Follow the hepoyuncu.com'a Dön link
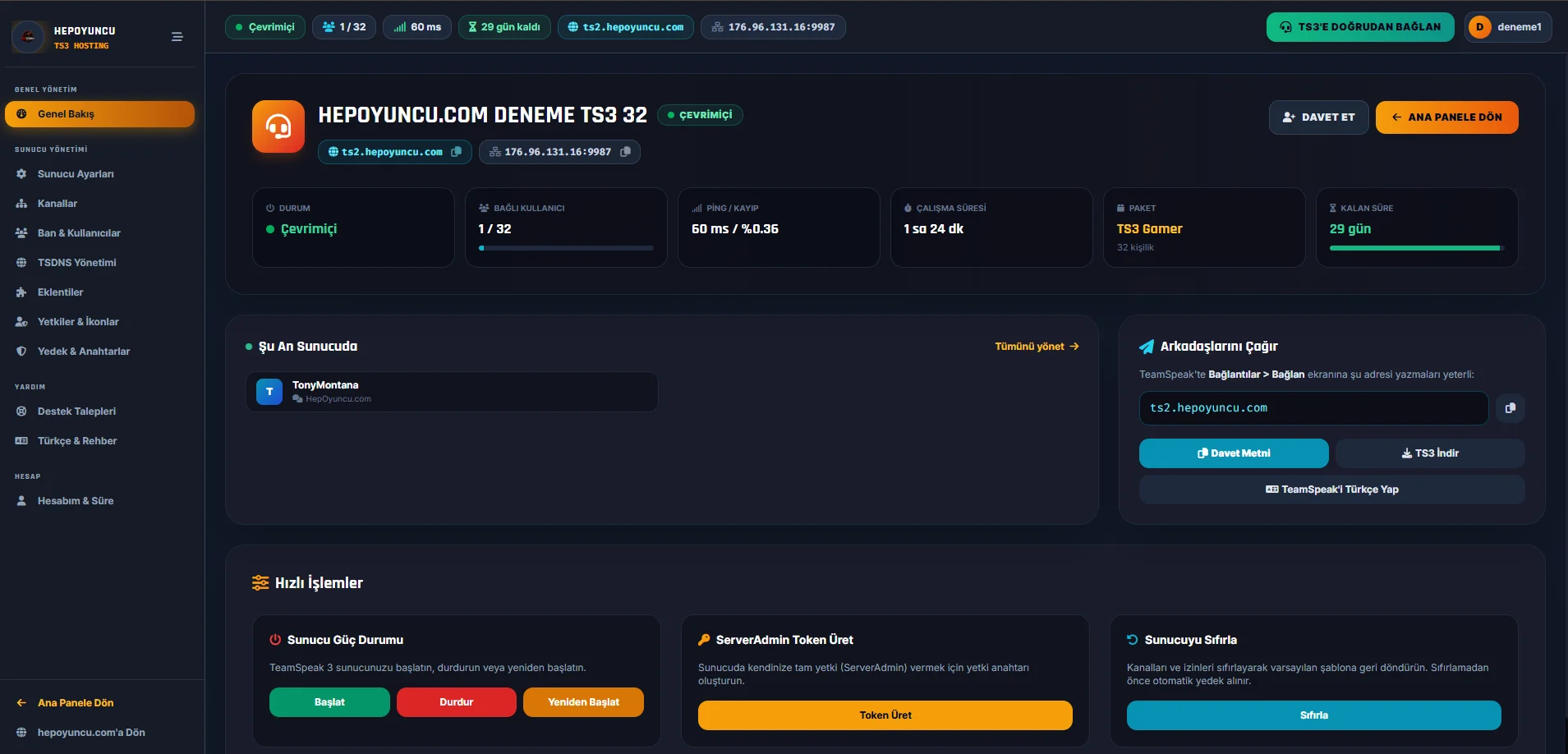This screenshot has width=1568, height=754. (99, 733)
